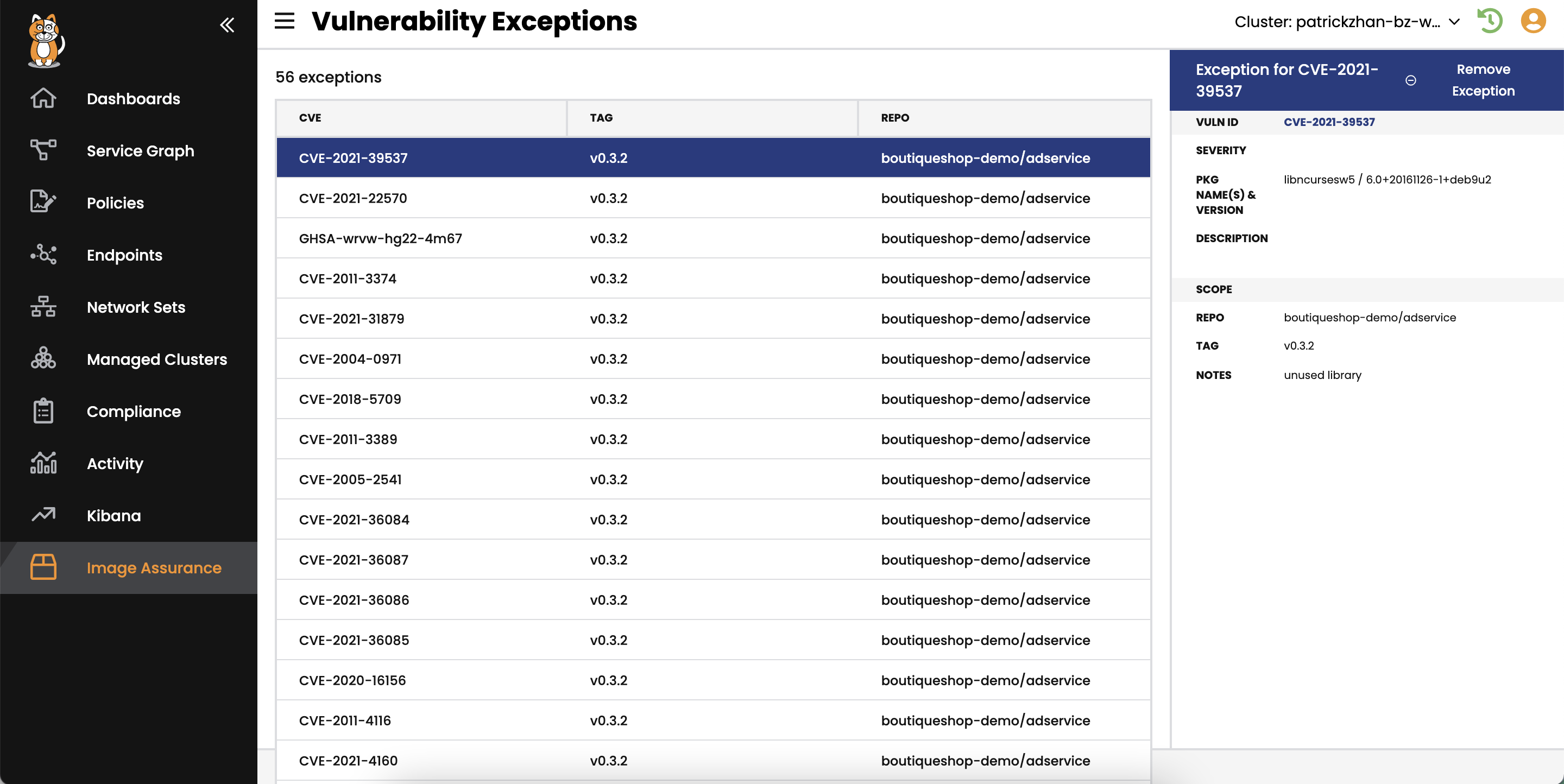The image size is (1564, 784).
Task: Select CVE-2021-39537 row
Action: tap(713, 158)
